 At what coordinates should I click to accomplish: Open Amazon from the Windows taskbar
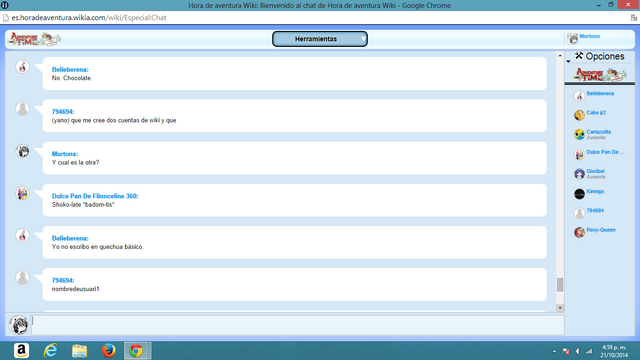21,351
